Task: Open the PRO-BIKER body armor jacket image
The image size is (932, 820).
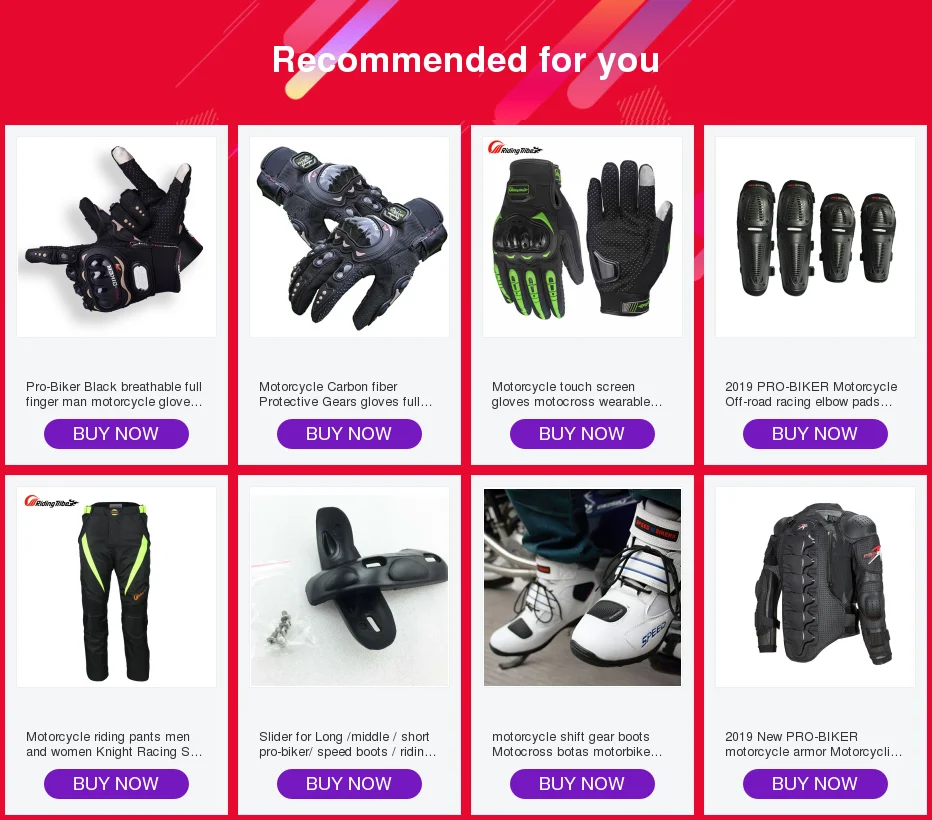Action: point(816,587)
